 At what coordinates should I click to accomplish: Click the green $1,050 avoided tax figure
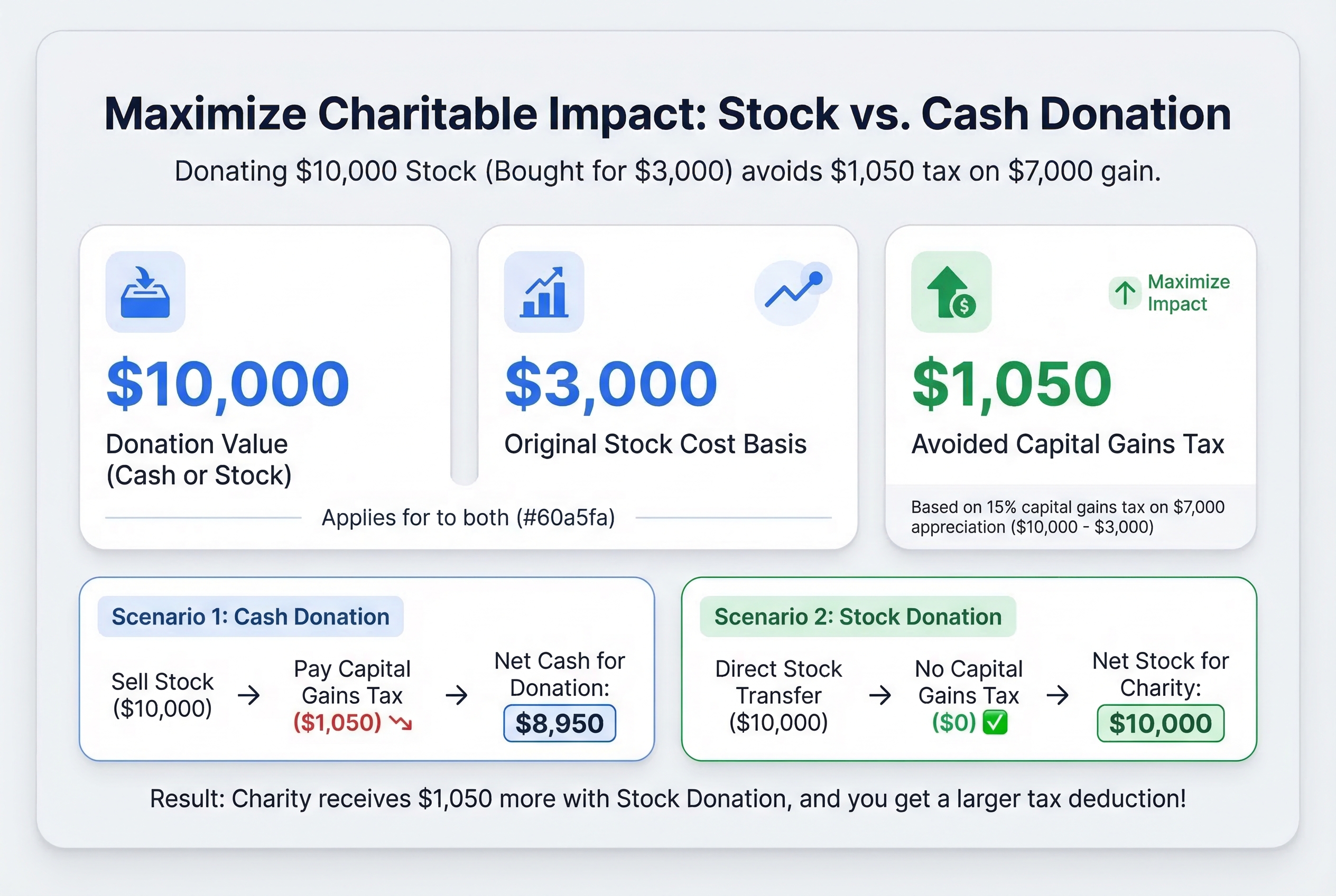(1012, 383)
